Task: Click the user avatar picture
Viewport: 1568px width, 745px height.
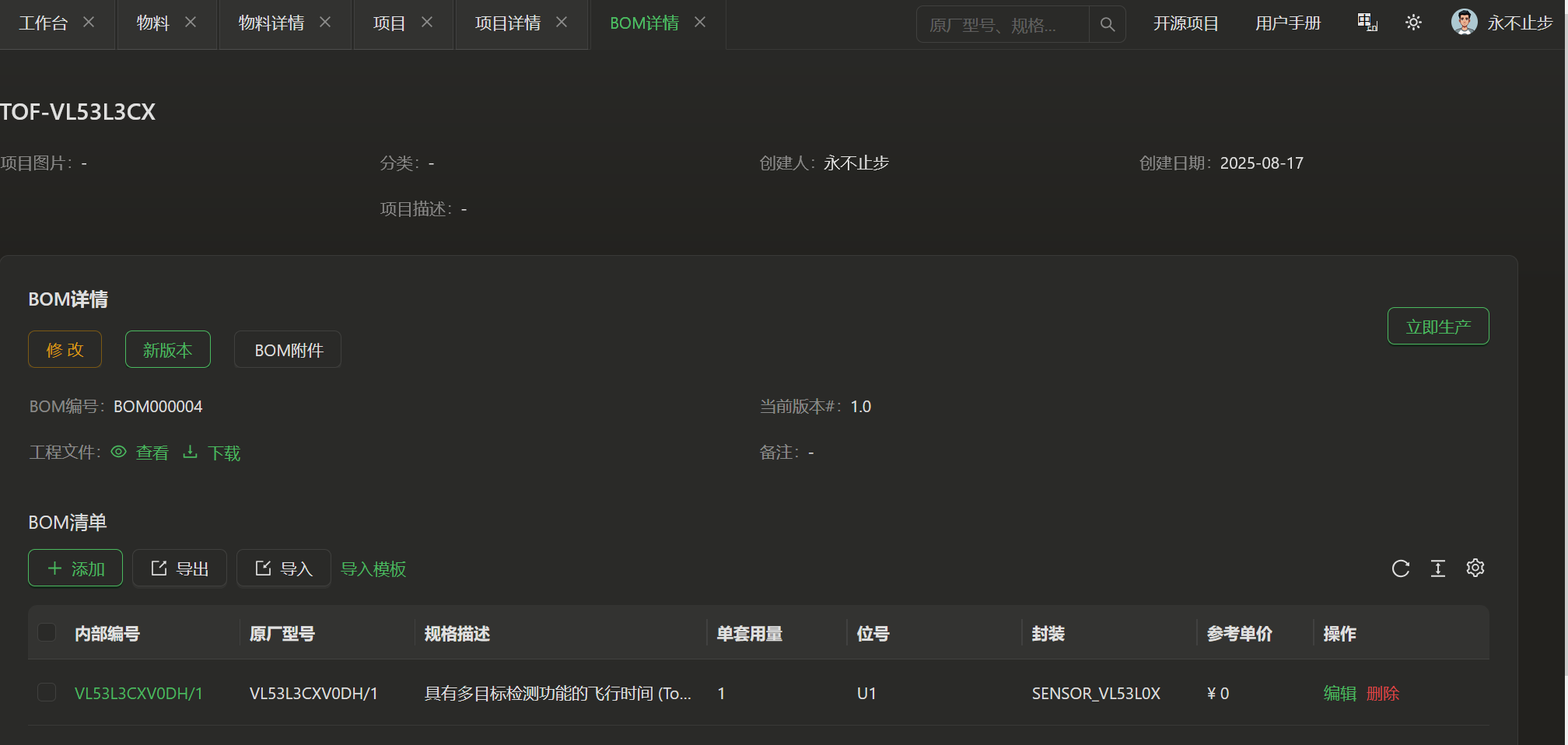Action: point(1464,23)
